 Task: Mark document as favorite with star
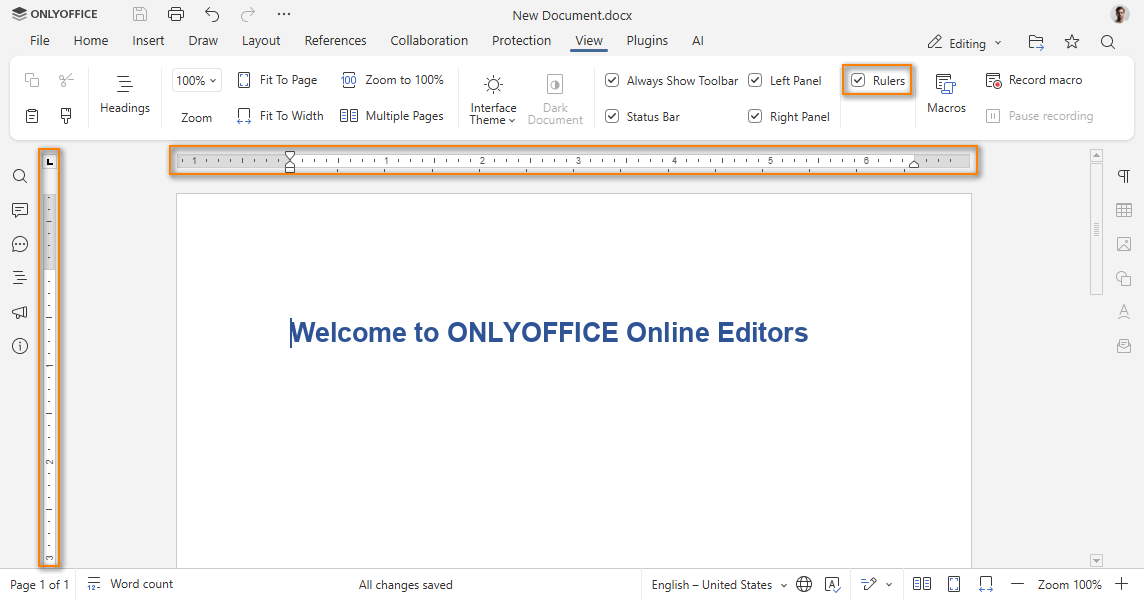pos(1072,42)
